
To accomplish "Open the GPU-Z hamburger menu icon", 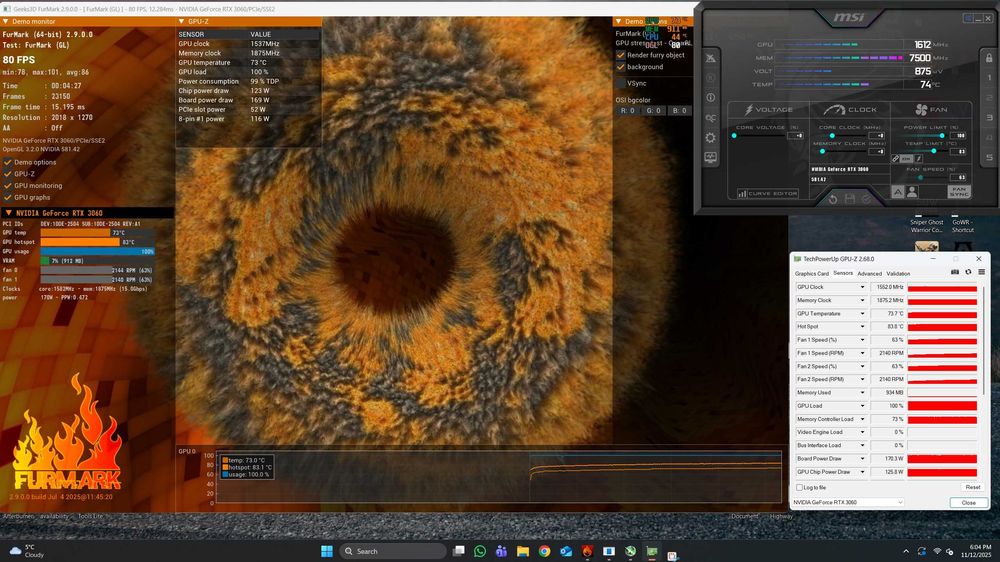I will coord(981,272).
